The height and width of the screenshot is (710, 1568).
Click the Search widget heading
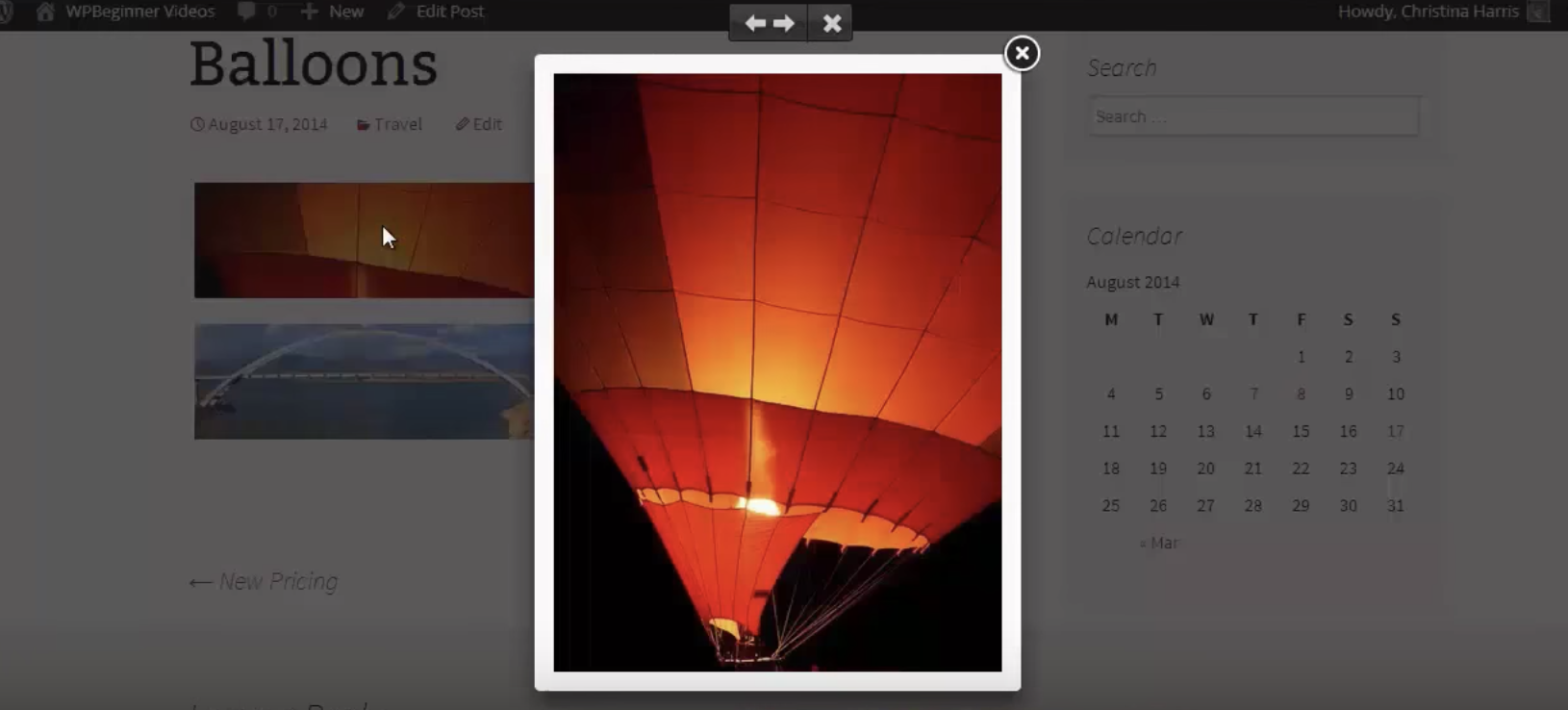[1122, 68]
